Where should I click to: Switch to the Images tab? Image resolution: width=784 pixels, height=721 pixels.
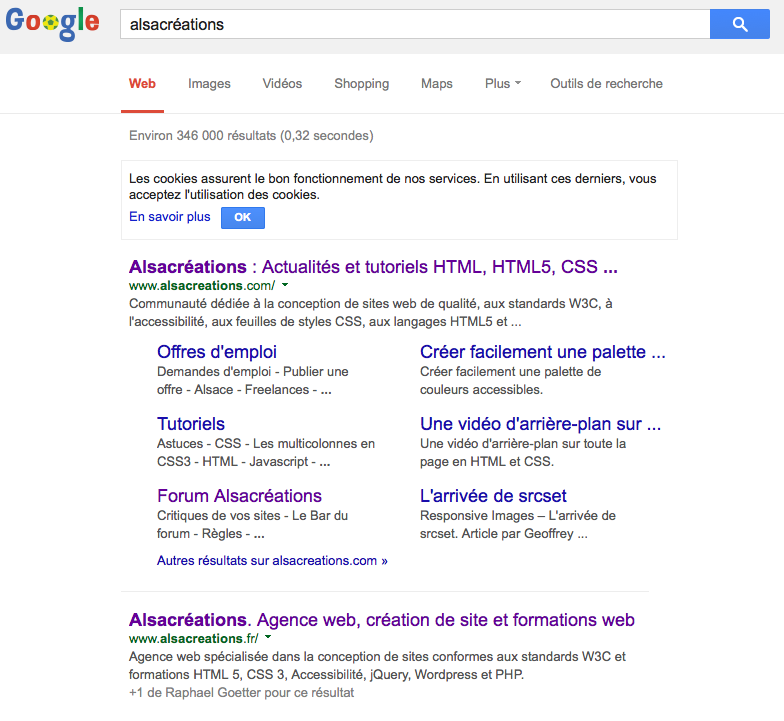(x=209, y=84)
